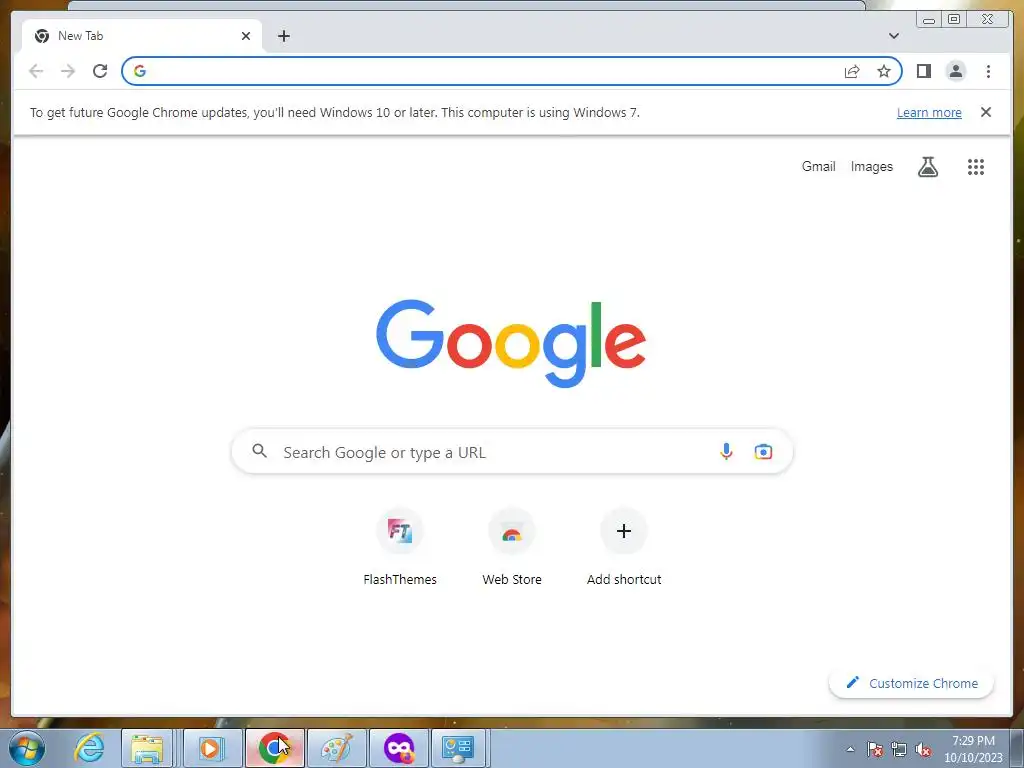Click the Add shortcut plus tile

tap(624, 549)
